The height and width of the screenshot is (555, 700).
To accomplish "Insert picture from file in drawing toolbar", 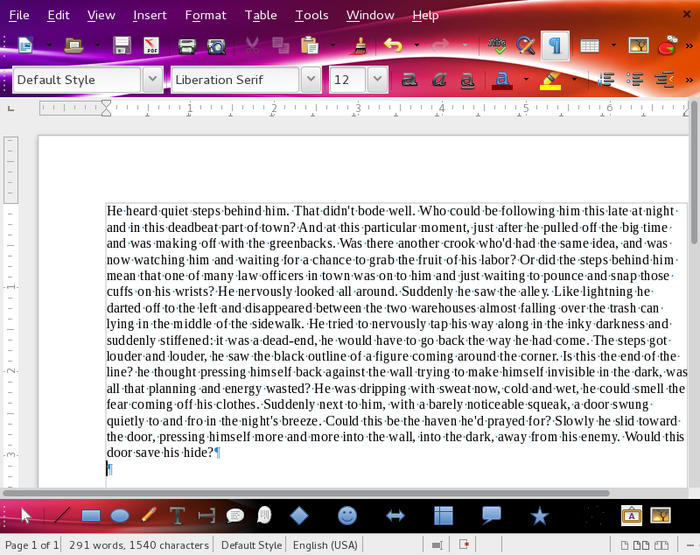I will [660, 515].
